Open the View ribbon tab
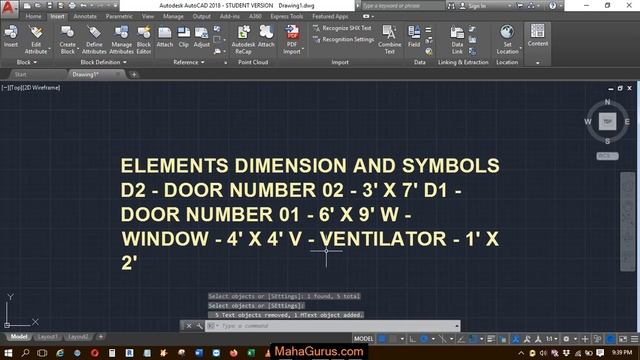The width and height of the screenshot is (640, 360). (148, 16)
